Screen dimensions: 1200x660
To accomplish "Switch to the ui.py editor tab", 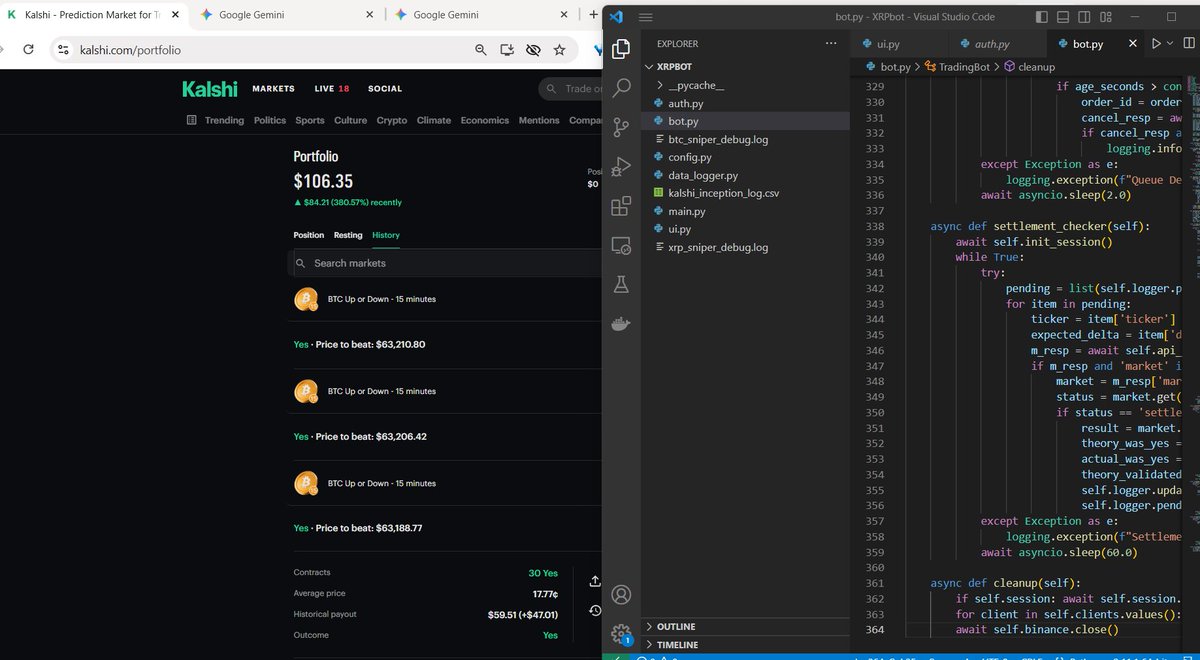I will [888, 44].
